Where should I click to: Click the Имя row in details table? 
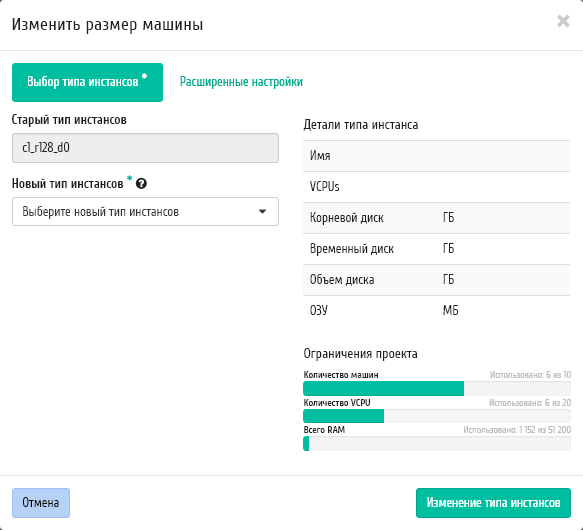(x=437, y=156)
